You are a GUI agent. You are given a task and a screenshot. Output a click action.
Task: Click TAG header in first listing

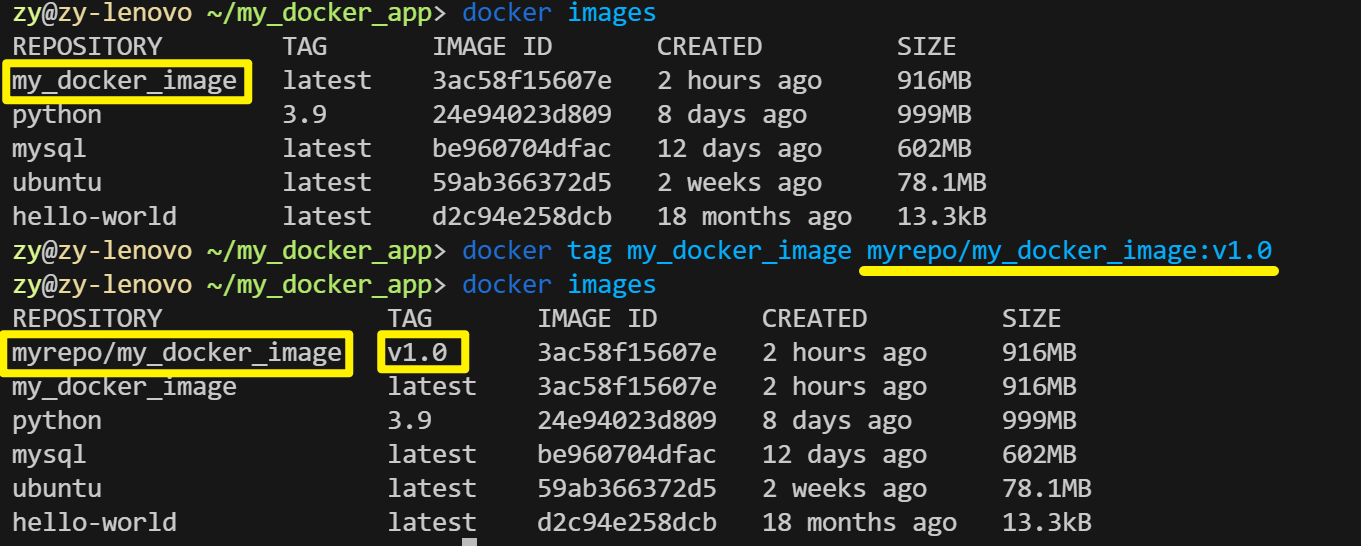304,47
